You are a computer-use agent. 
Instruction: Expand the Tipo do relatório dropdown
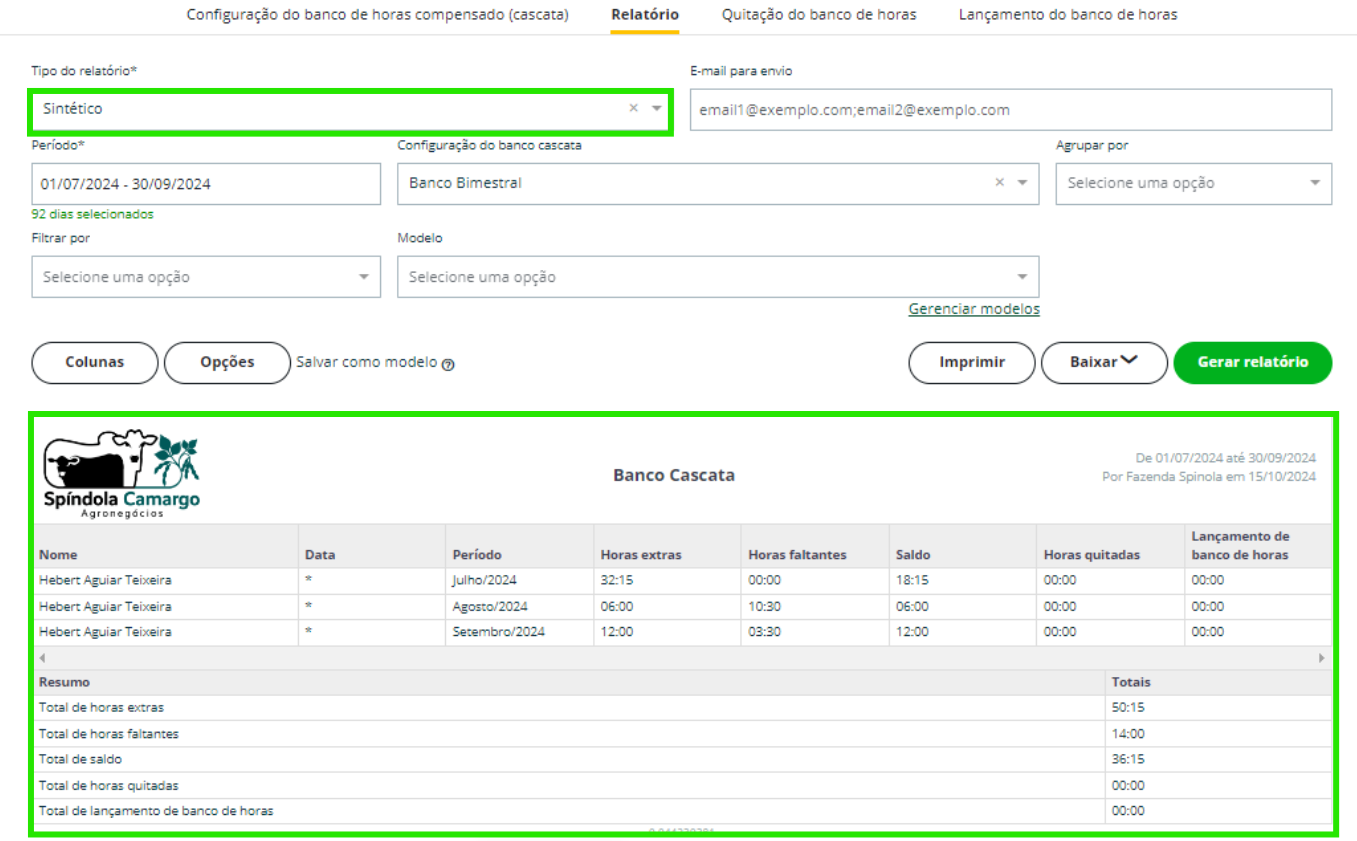pyautogui.click(x=657, y=108)
